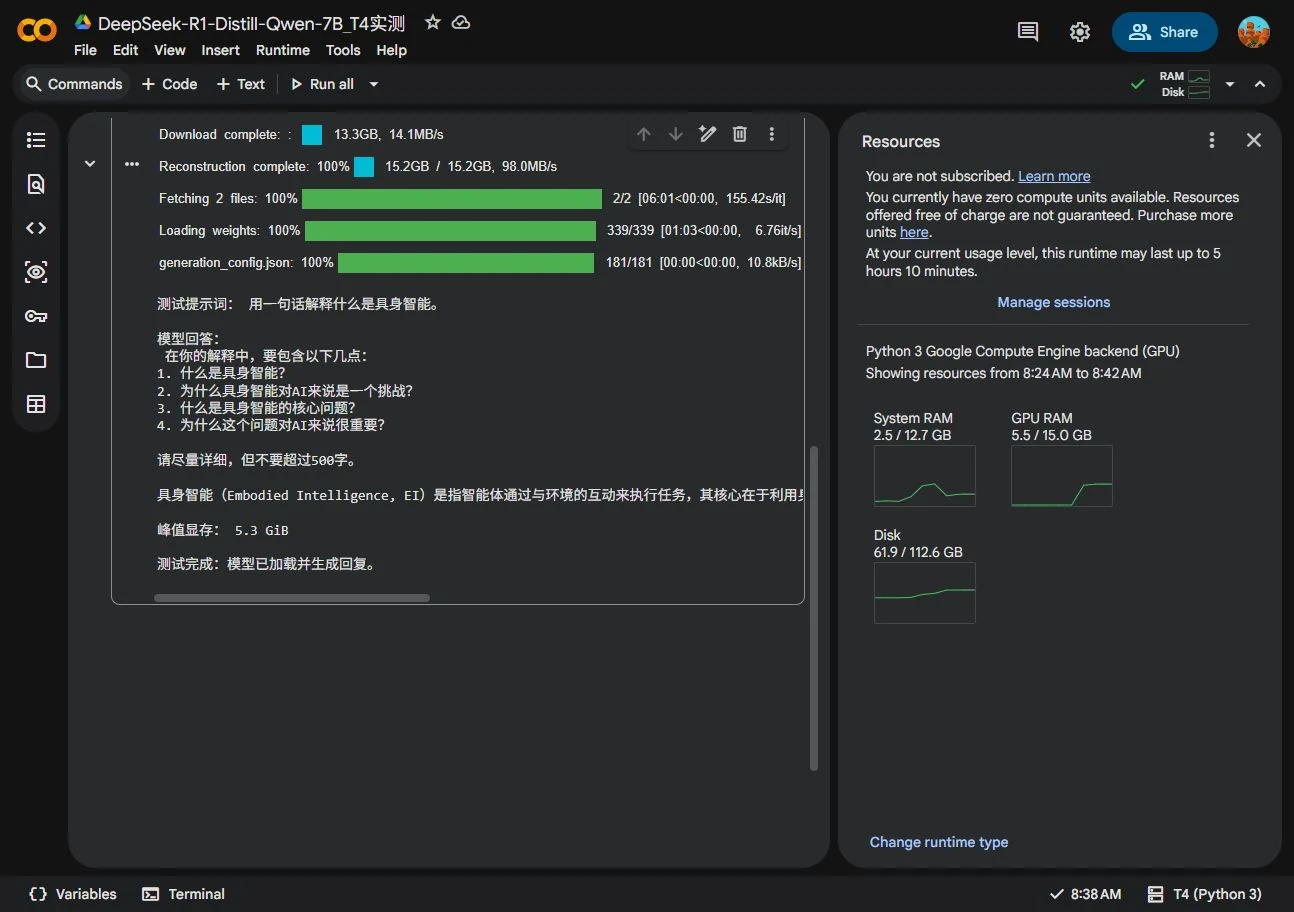Click the System RAM usage graph
1294x912 pixels.
coord(924,476)
